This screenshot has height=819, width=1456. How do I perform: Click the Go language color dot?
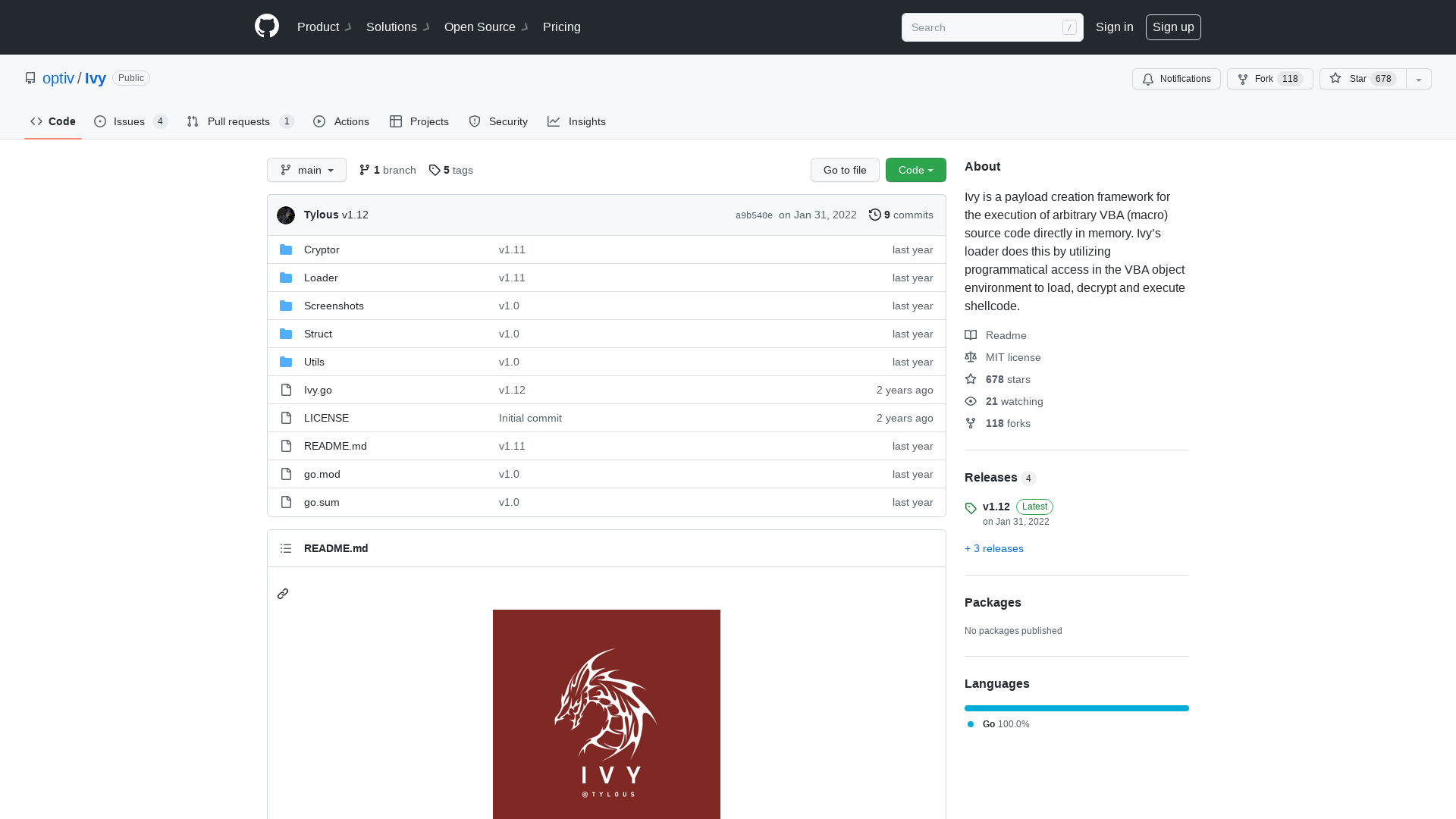pyautogui.click(x=971, y=724)
